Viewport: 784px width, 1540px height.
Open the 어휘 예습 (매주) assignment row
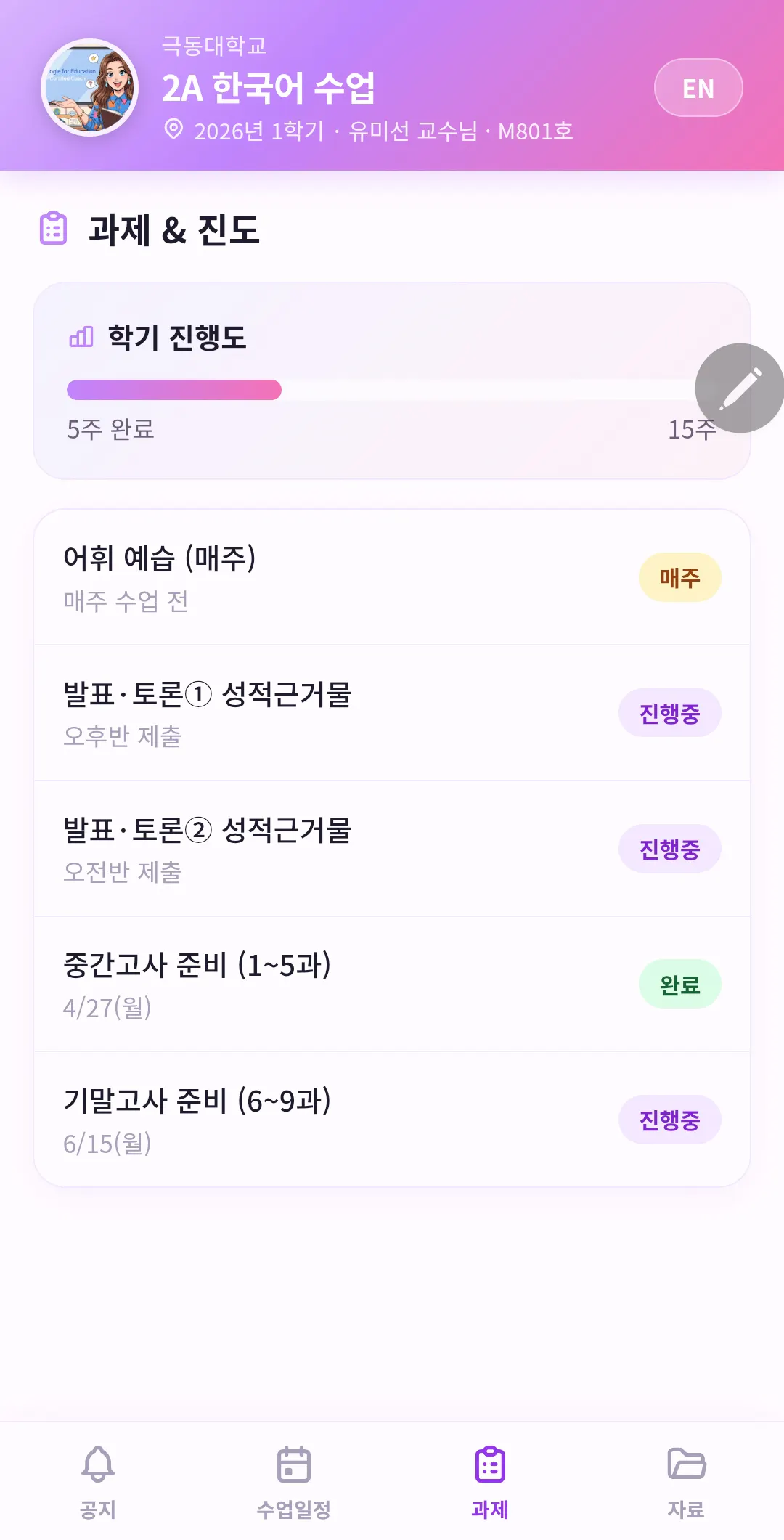click(x=392, y=578)
